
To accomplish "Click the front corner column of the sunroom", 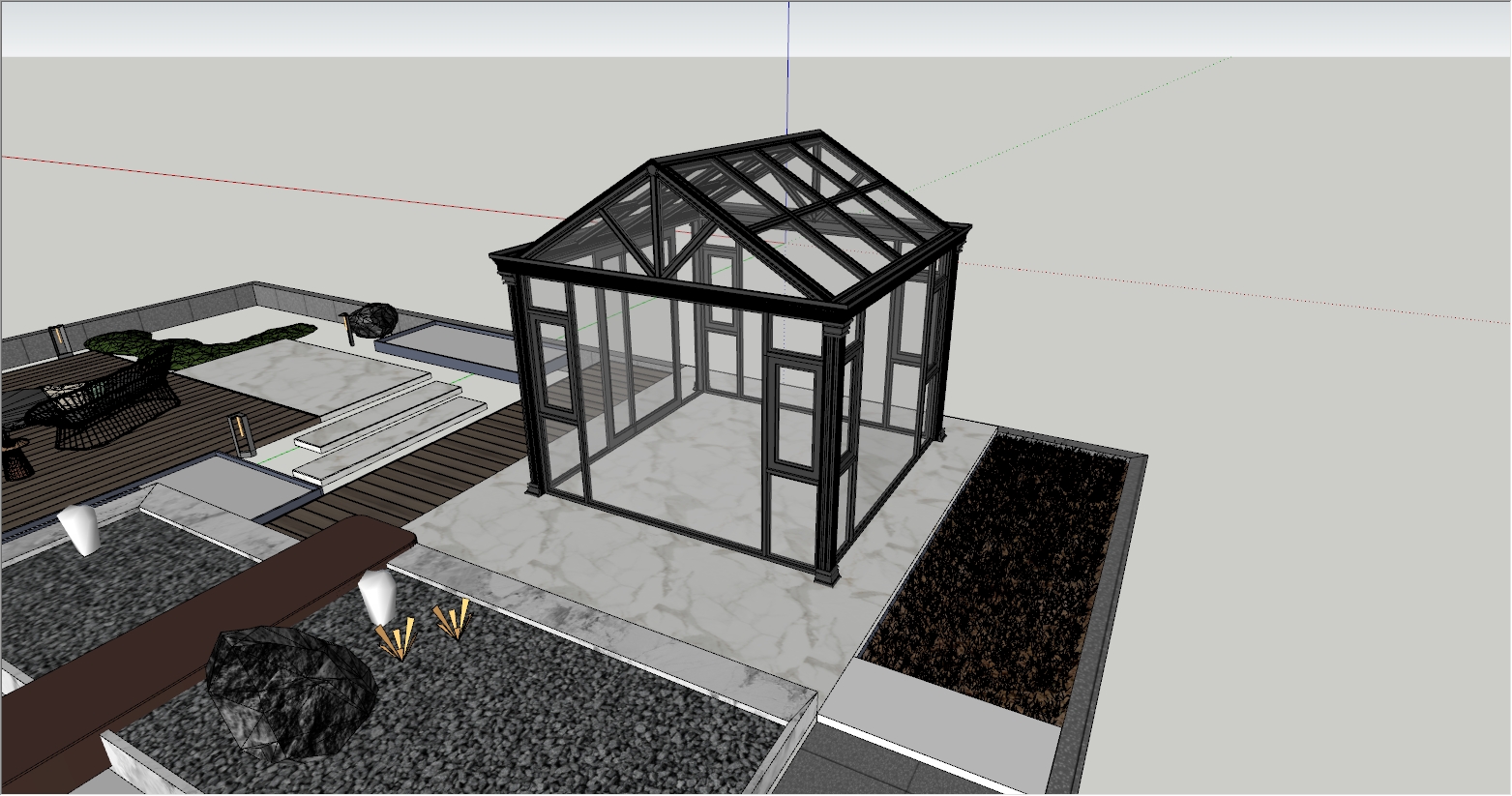I will point(829,455).
